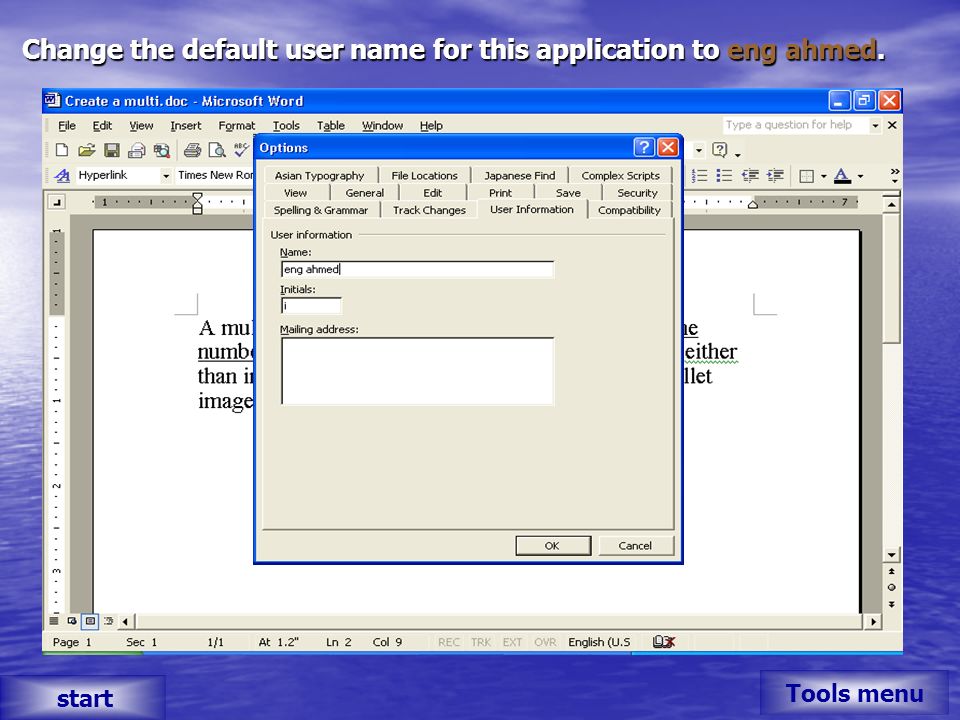
Task: Click the Spelling and Grammar ABC icon
Action: [241, 150]
